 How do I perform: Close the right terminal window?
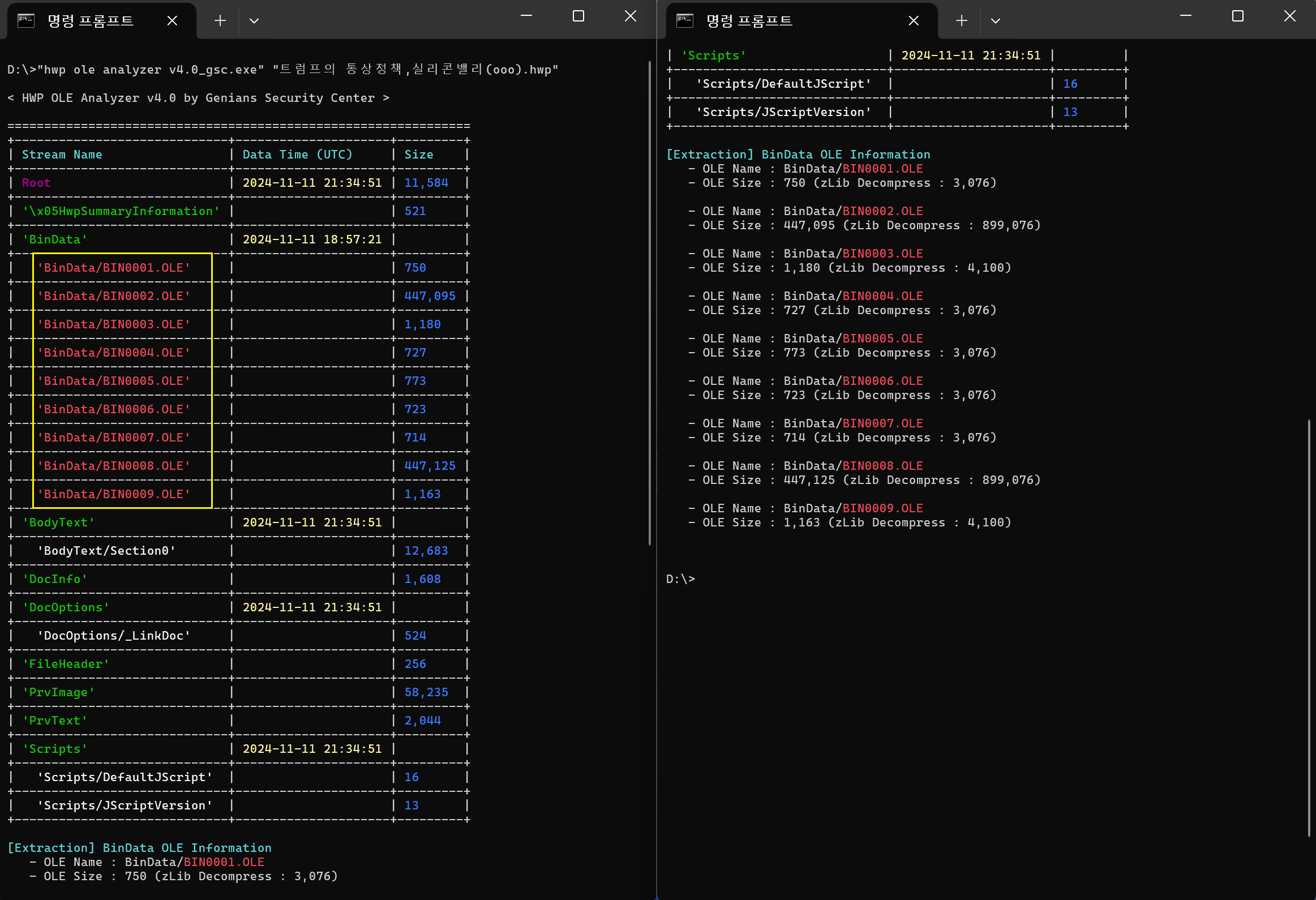pyautogui.click(x=1290, y=16)
